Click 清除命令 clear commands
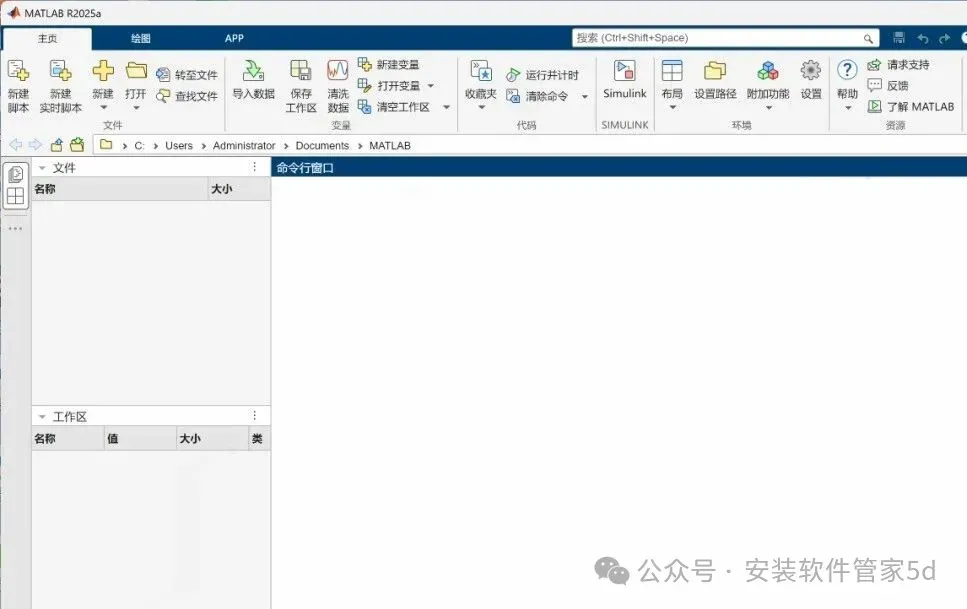 [x=537, y=96]
